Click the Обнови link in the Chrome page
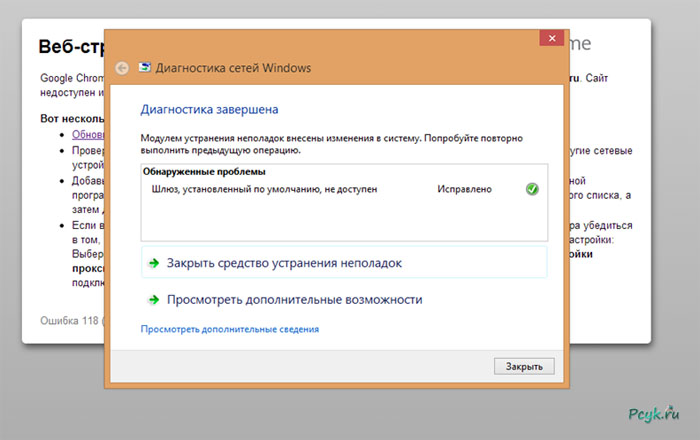 tap(88, 134)
